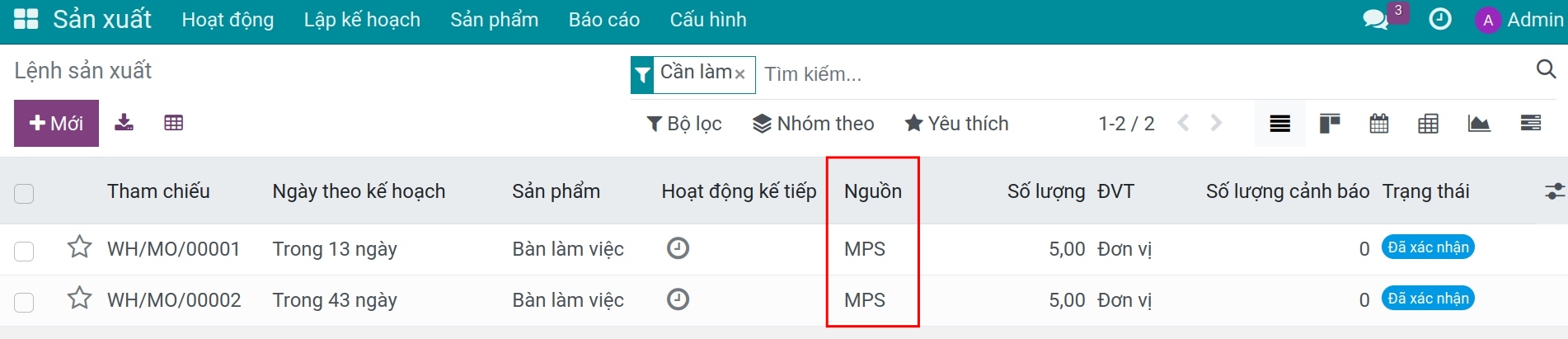
Task: Select the WH/MO/00002 row checkbox
Action: tap(24, 302)
